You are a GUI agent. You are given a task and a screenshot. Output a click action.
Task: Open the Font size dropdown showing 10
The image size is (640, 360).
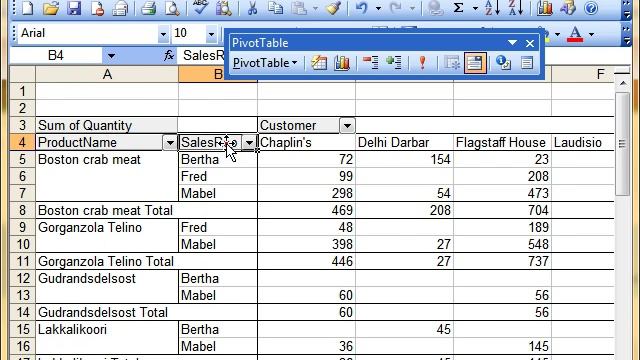click(211, 33)
